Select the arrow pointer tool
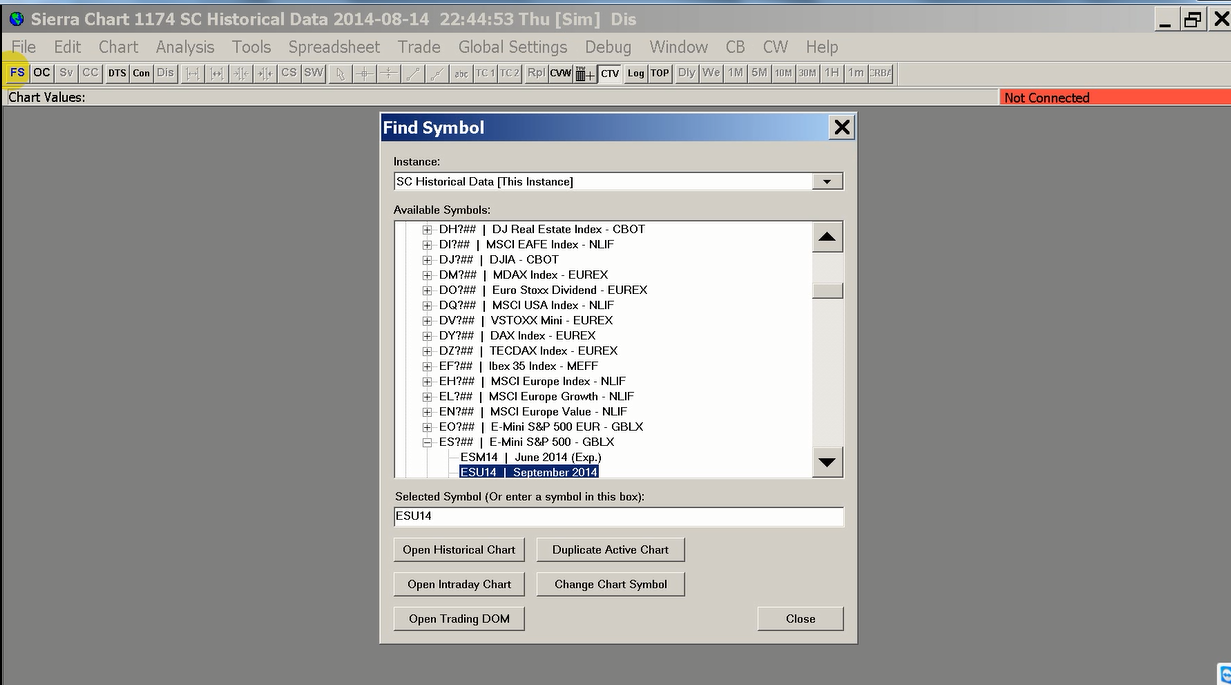This screenshot has width=1231, height=685. point(341,73)
